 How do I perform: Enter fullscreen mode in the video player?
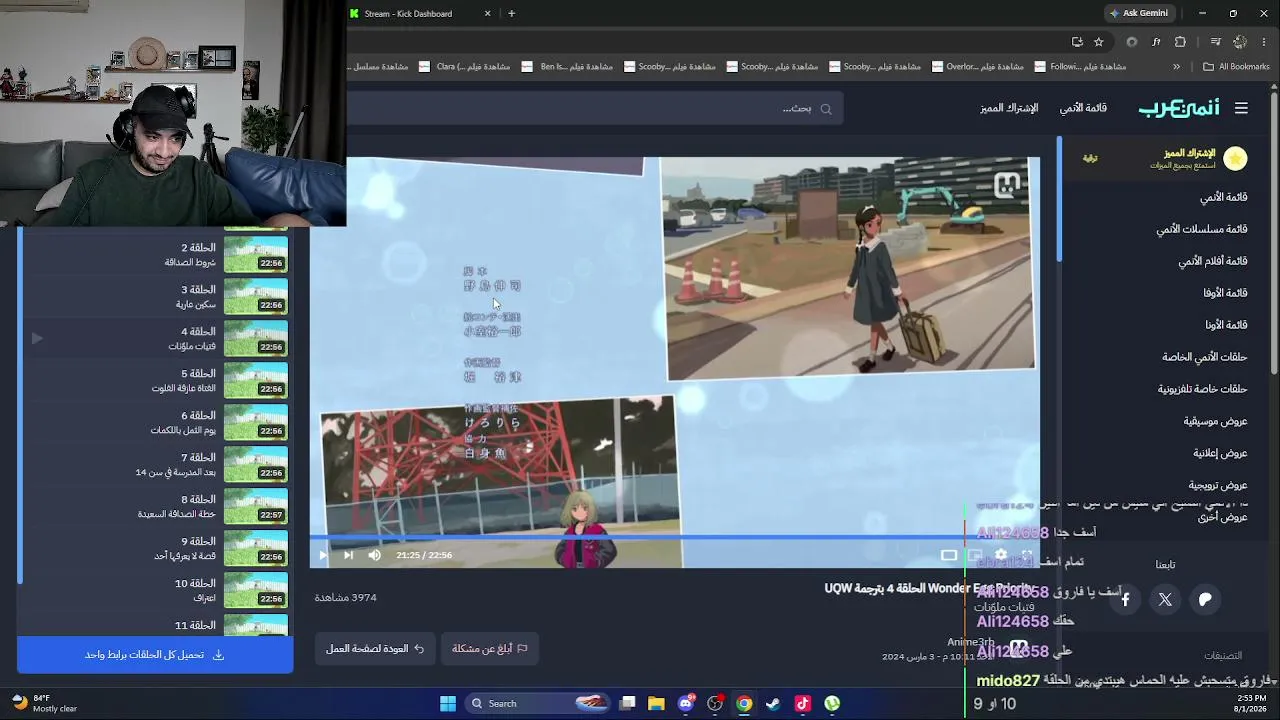pos(1026,555)
